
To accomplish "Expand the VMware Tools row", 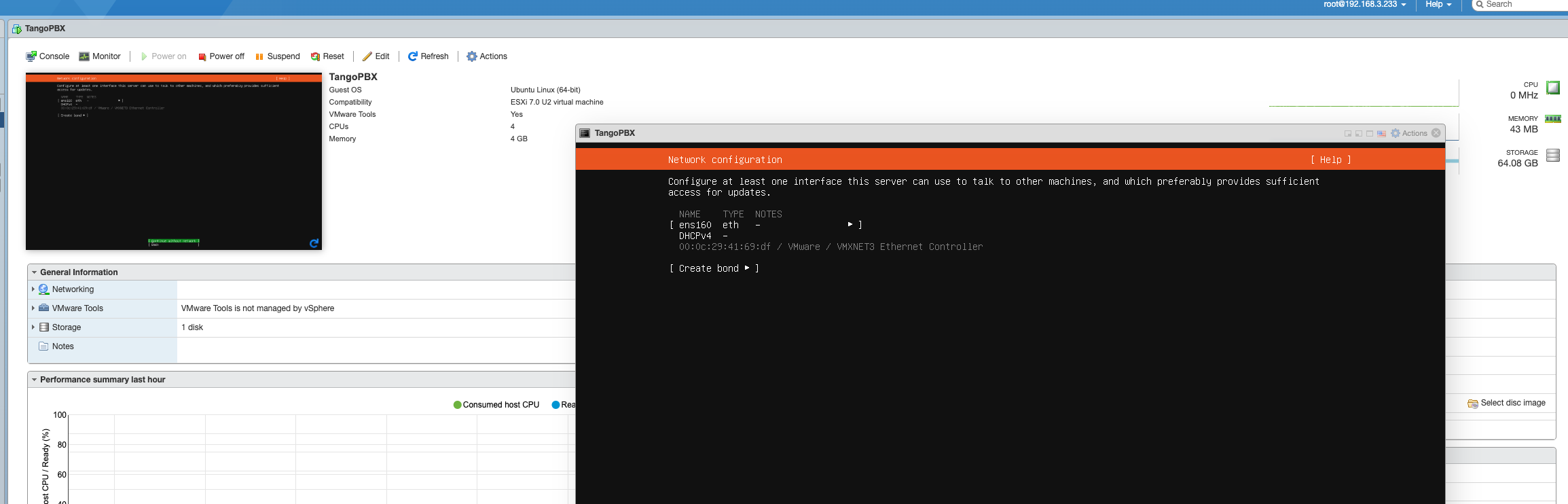I will [x=33, y=308].
